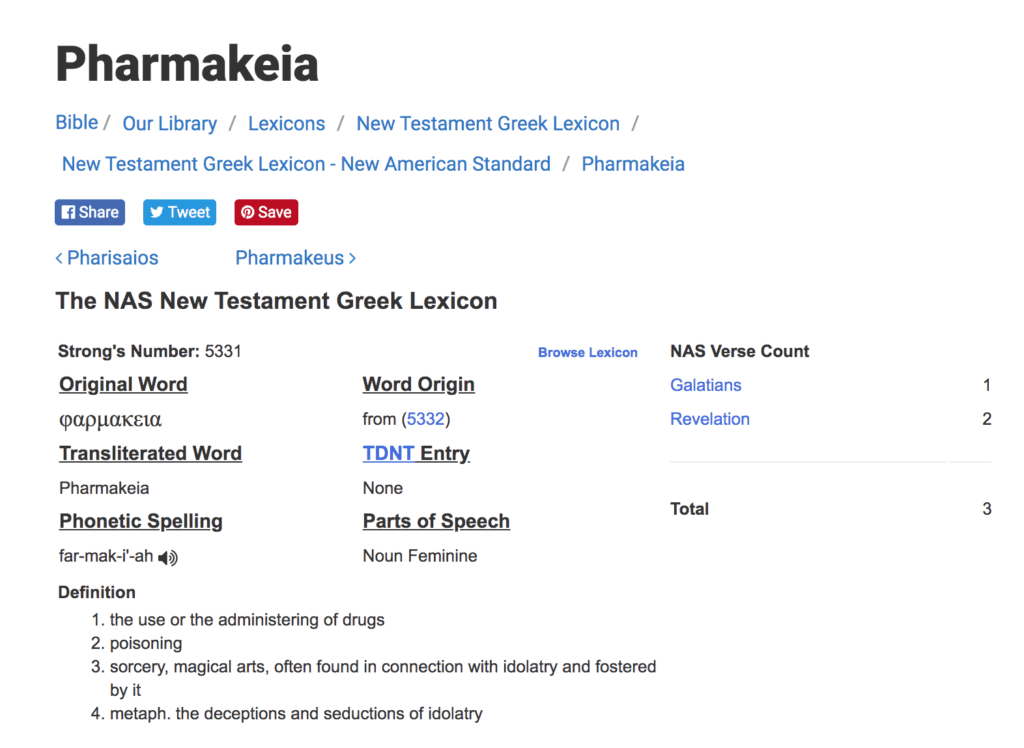The width and height of the screenshot is (1024, 748).
Task: Open Our Library breadcrumb
Action: coord(169,124)
